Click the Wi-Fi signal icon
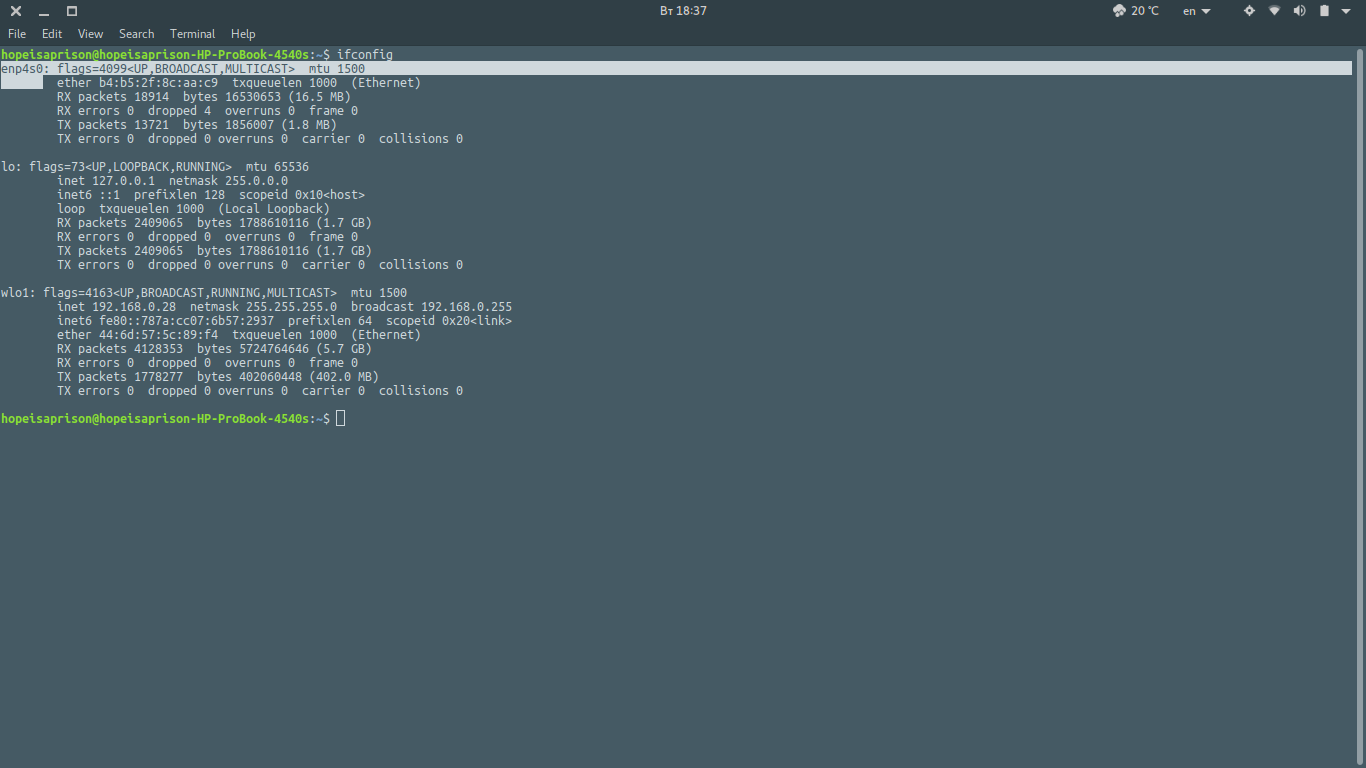Viewport: 1366px width, 768px height. 1275,11
